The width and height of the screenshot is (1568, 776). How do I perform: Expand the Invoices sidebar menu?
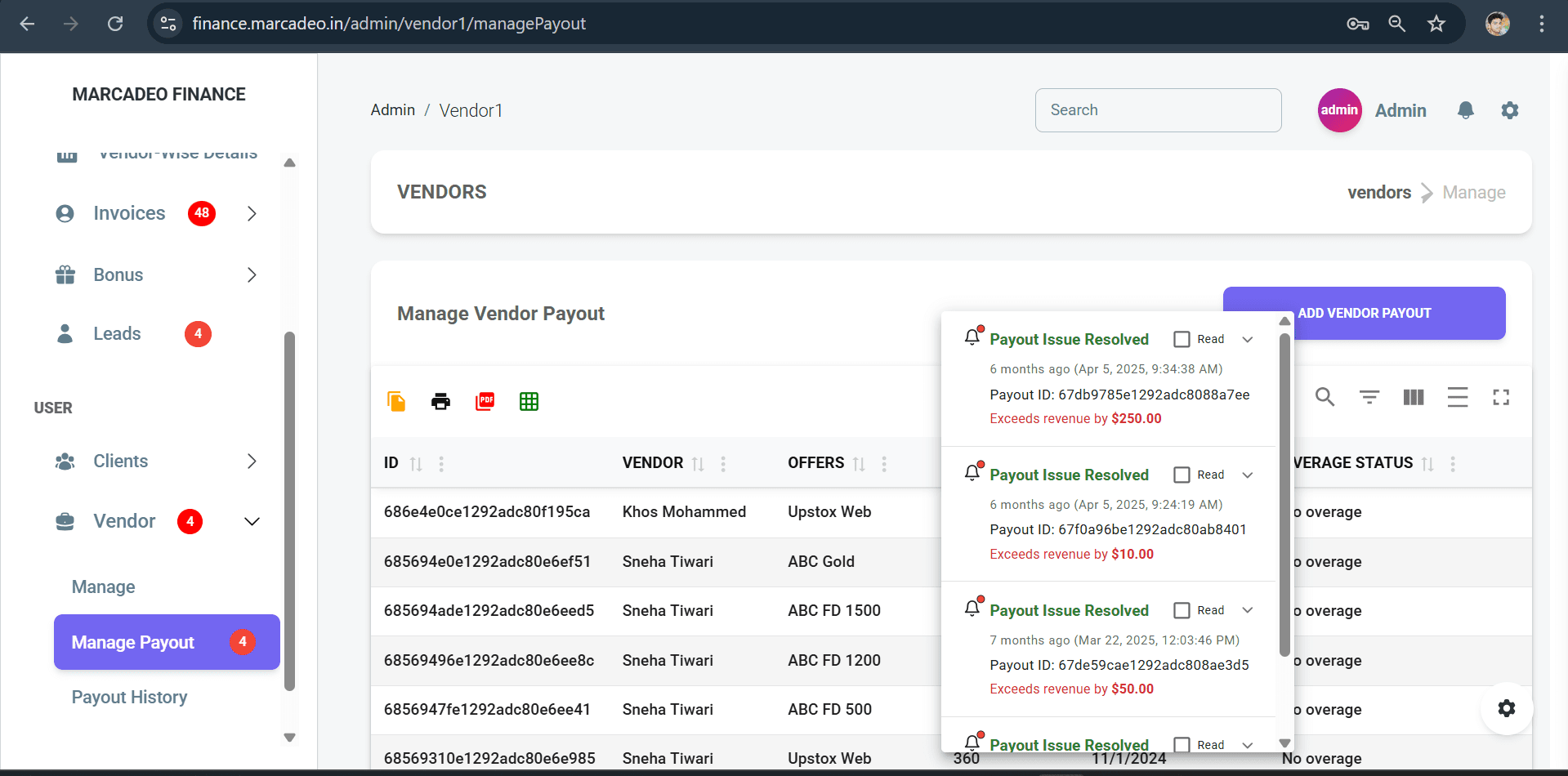251,213
